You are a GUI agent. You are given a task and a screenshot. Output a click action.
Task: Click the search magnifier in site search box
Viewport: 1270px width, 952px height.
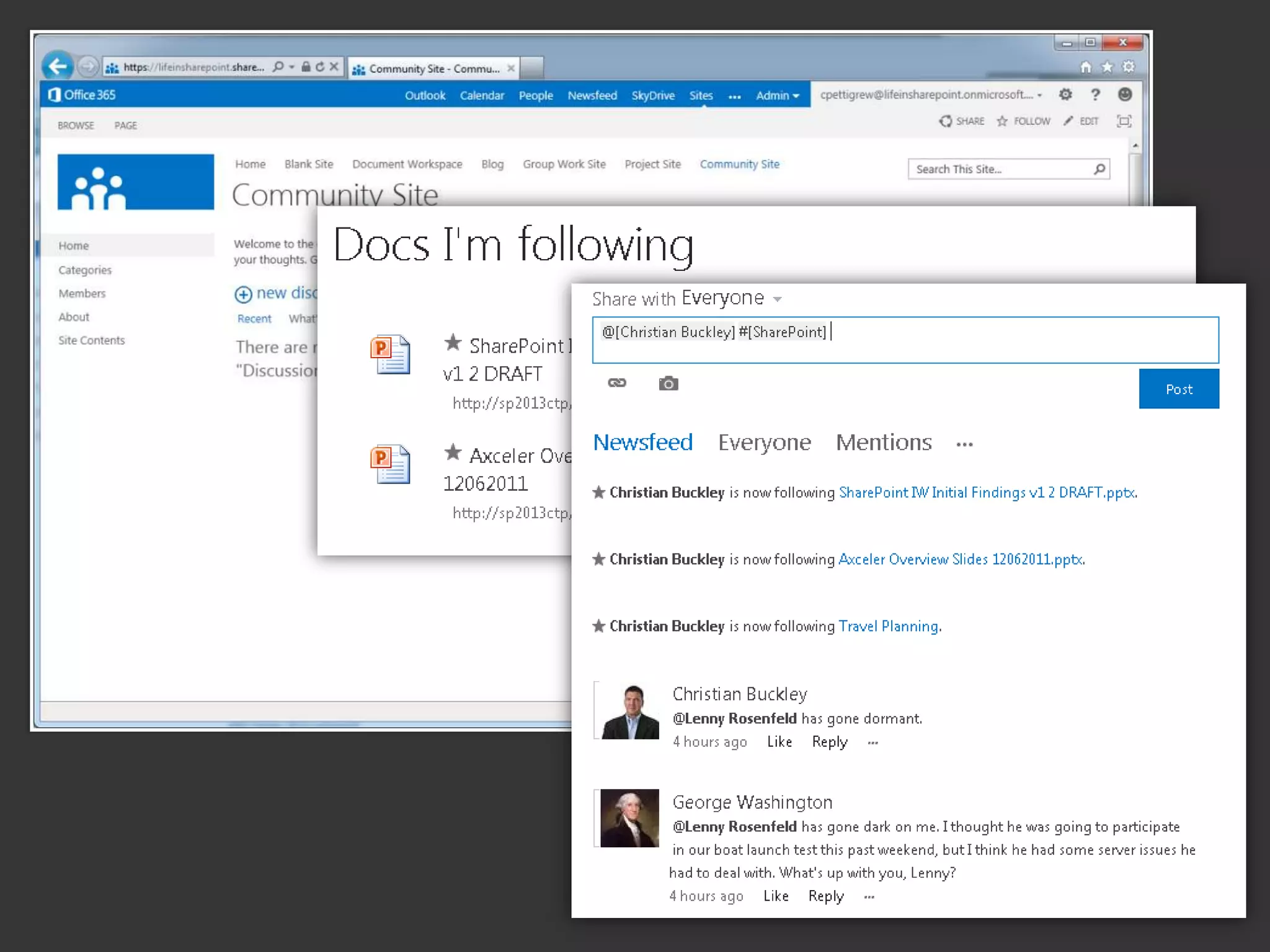pyautogui.click(x=1099, y=169)
